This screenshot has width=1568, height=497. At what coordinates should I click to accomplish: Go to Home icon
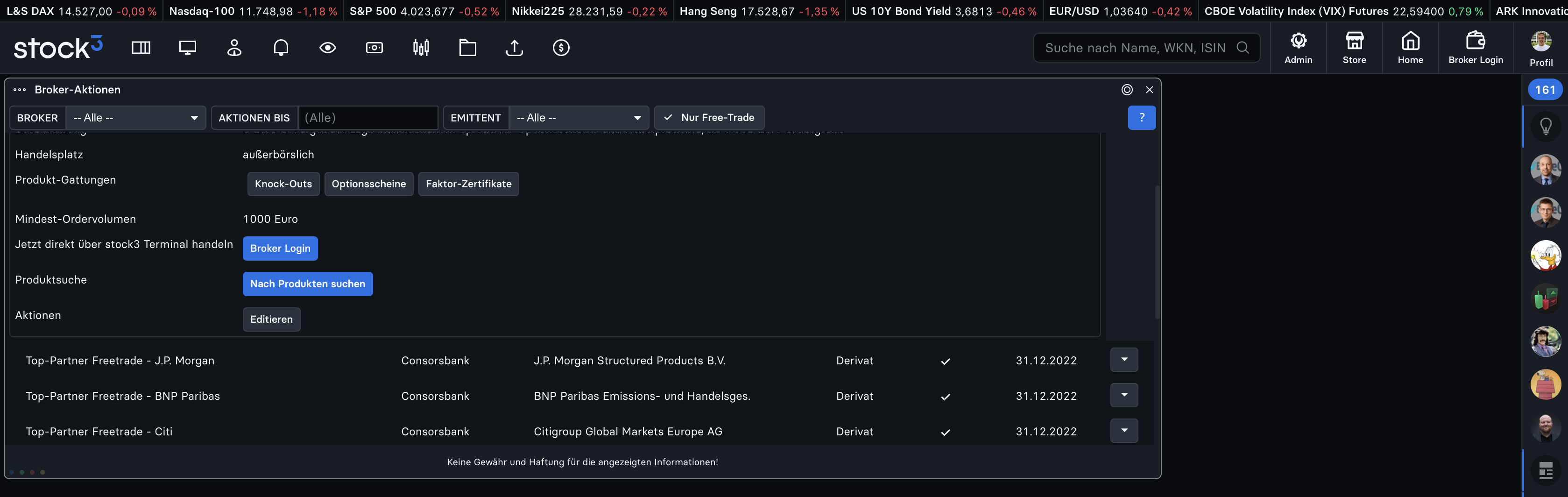pos(1410,48)
